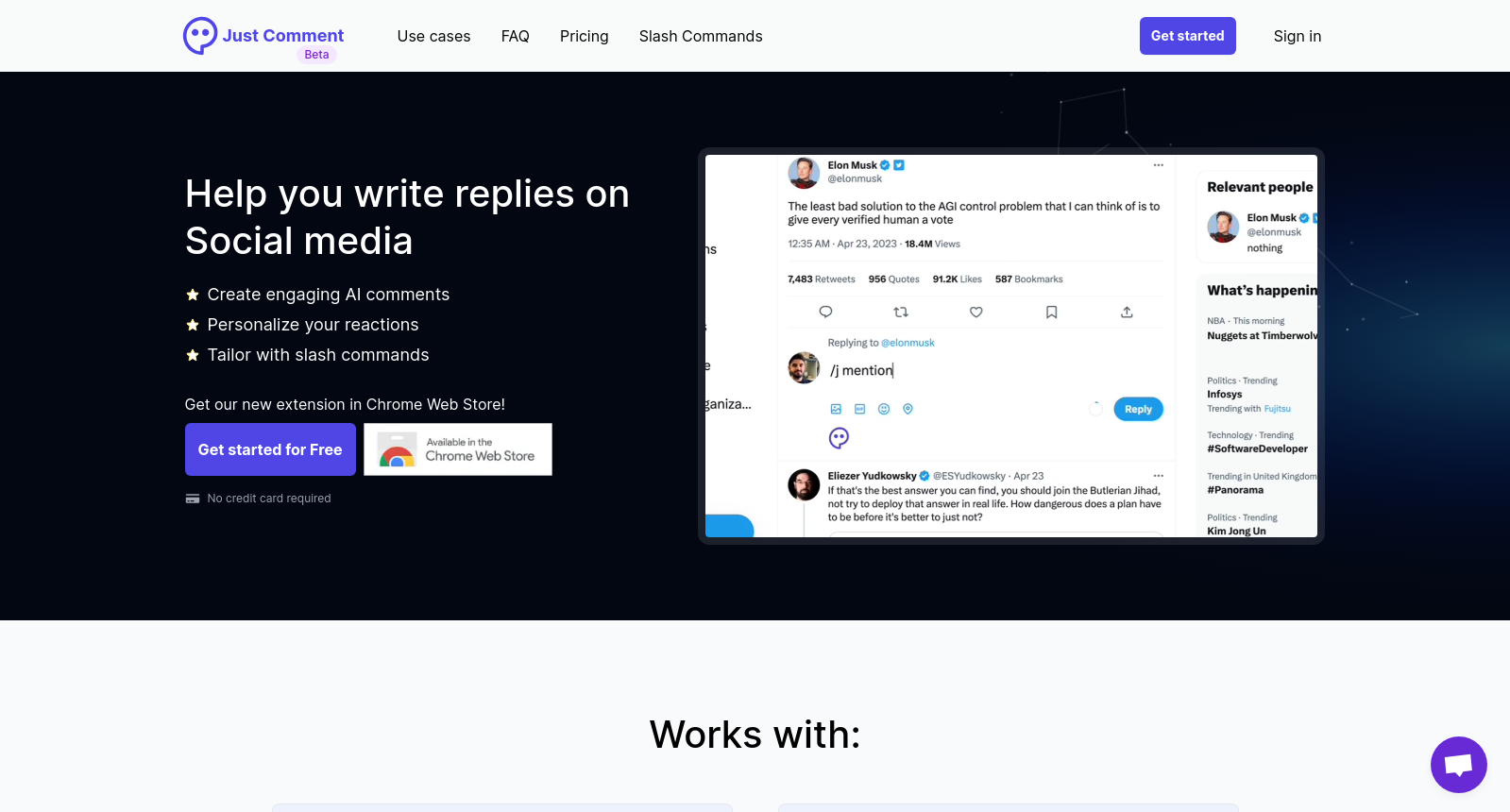The height and width of the screenshot is (812, 1510).
Task: Click the "Infosys" trending topic
Action: click(x=1225, y=395)
